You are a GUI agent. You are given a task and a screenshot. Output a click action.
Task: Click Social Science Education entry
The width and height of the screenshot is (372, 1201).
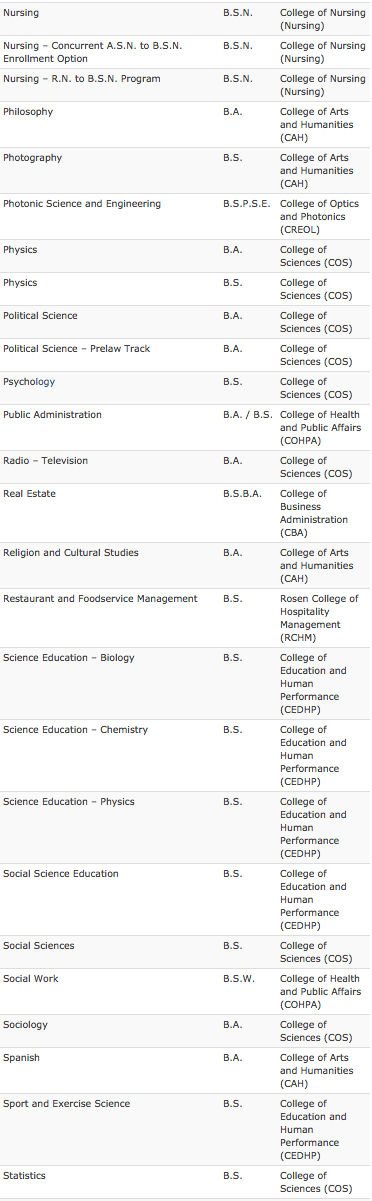pyautogui.click(x=61, y=874)
